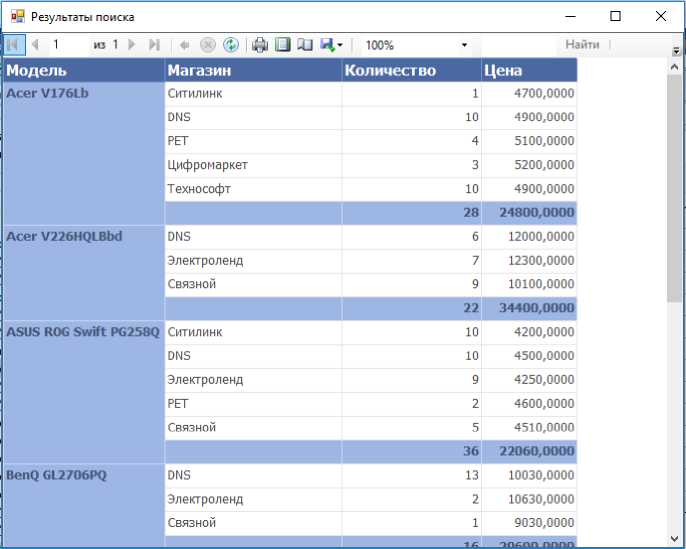The height and width of the screenshot is (549, 686).
Task: Stop report rendering
Action: (208, 45)
